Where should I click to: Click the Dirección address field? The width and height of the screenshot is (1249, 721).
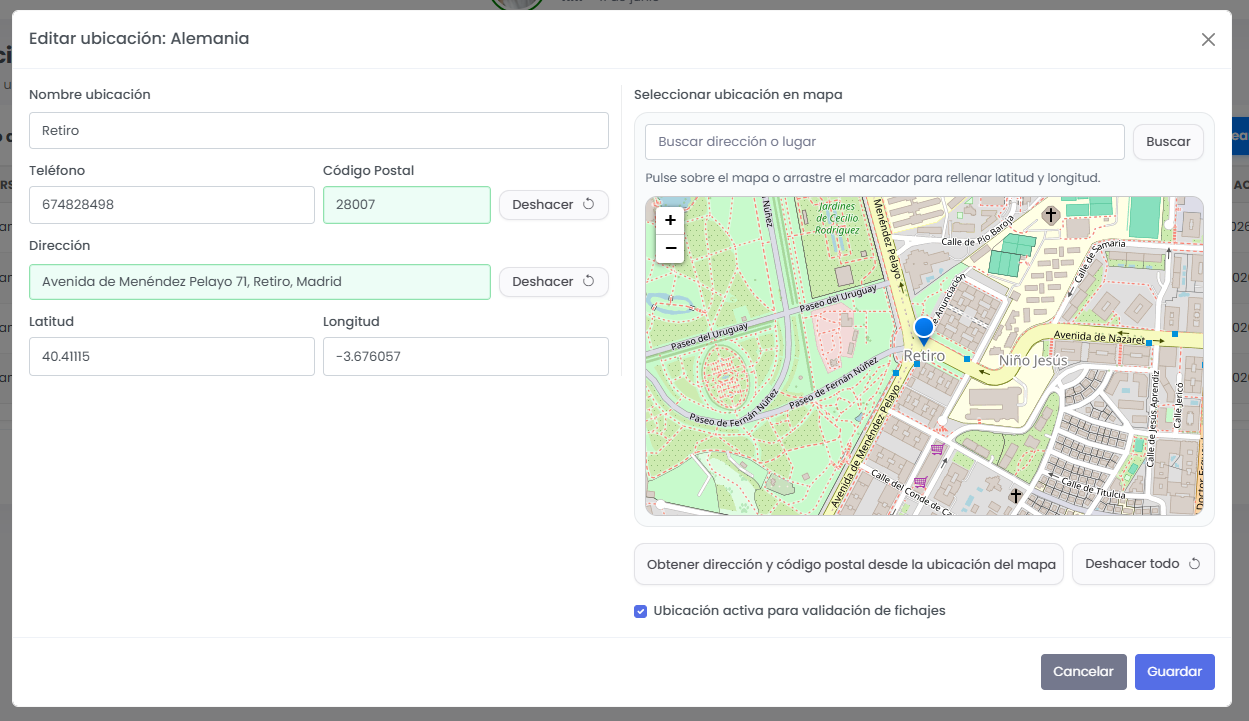[x=260, y=282]
